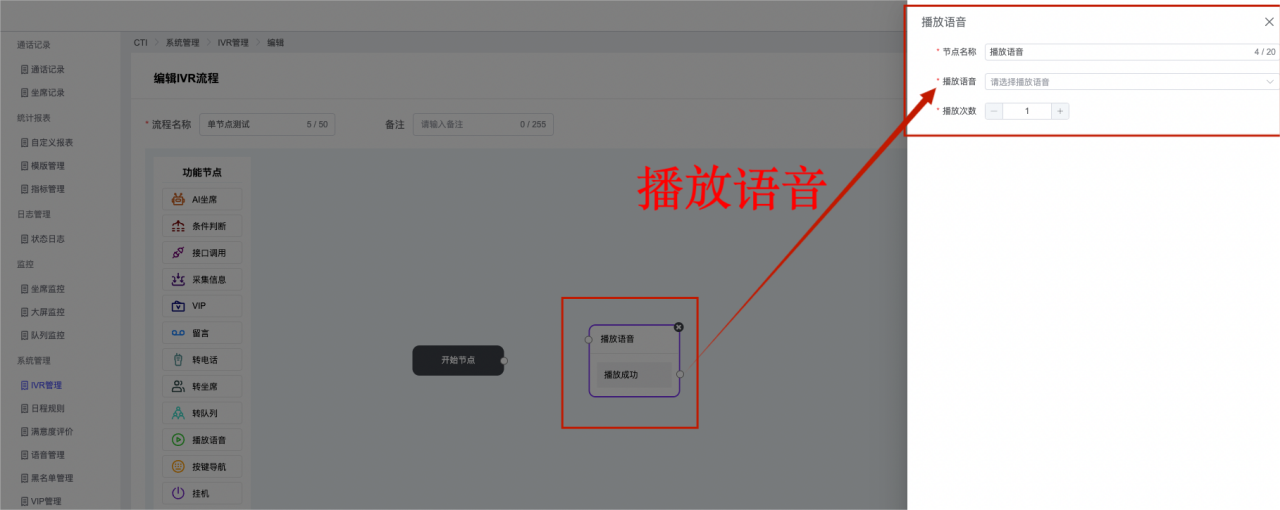Click the 接口调用 node icon

(x=178, y=253)
